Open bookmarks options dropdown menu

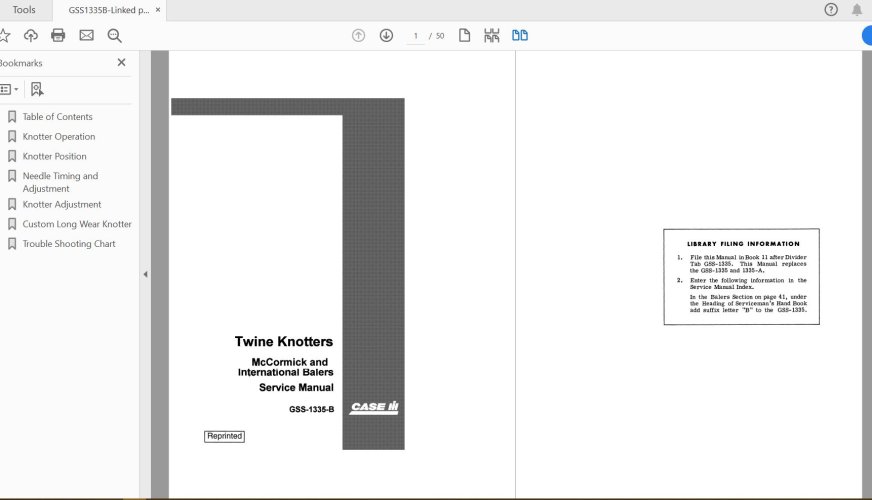click(x=9, y=89)
